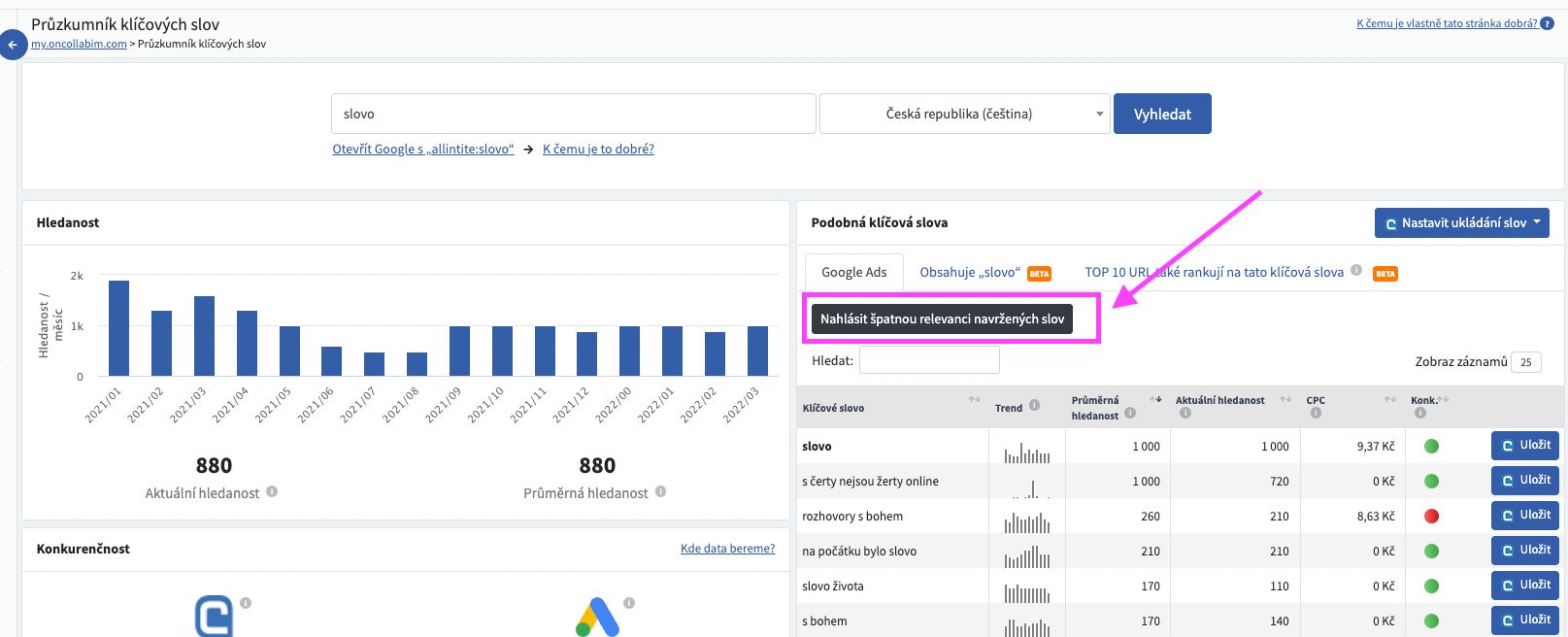Change the Zobraz záznamů count of 25
1568x637 pixels.
pos(1526,362)
